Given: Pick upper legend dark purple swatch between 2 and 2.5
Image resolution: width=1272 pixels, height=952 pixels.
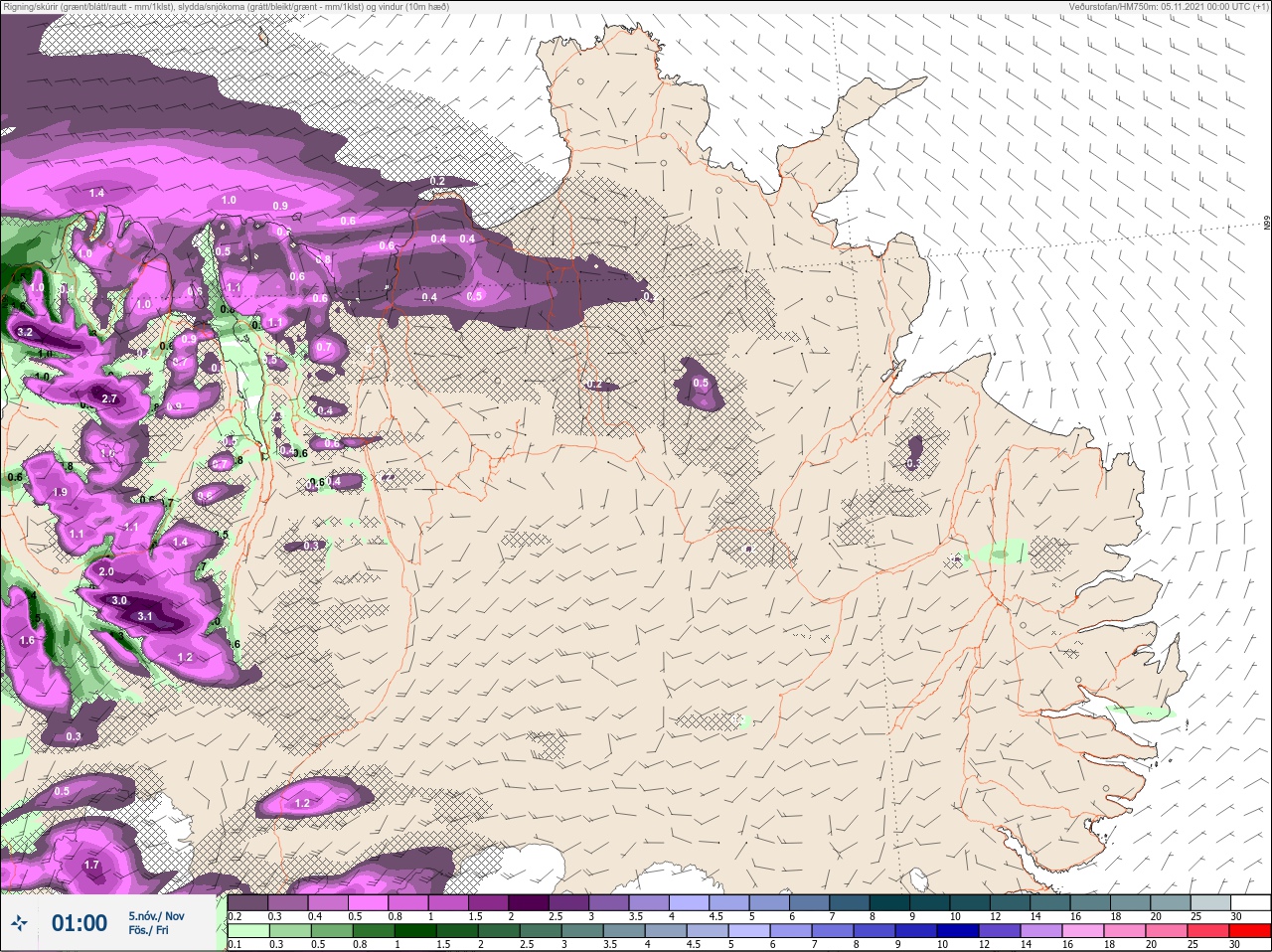Looking at the screenshot, I should click(529, 902).
